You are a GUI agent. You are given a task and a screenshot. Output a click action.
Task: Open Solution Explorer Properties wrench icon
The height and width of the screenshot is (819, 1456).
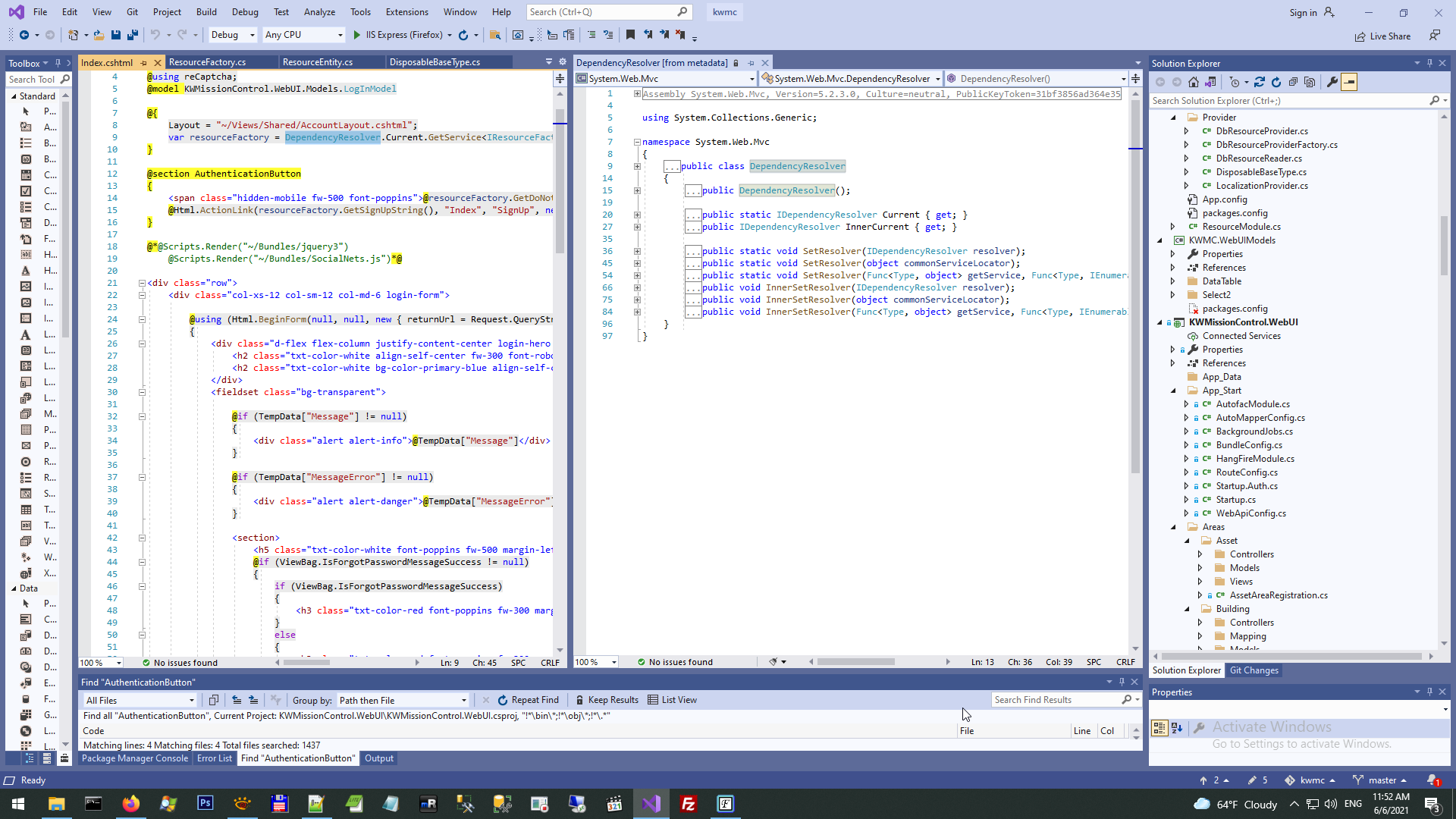1332,82
